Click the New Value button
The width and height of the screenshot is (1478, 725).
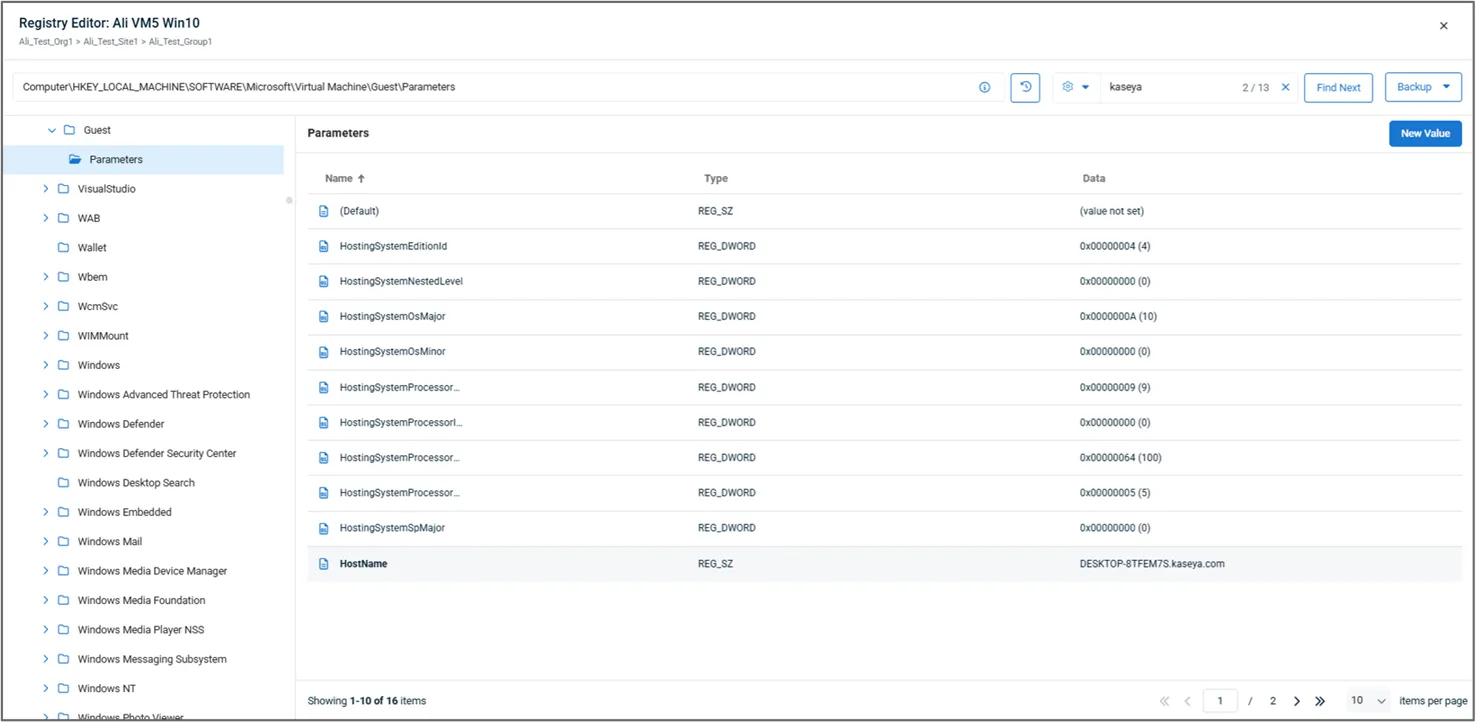[1424, 133]
